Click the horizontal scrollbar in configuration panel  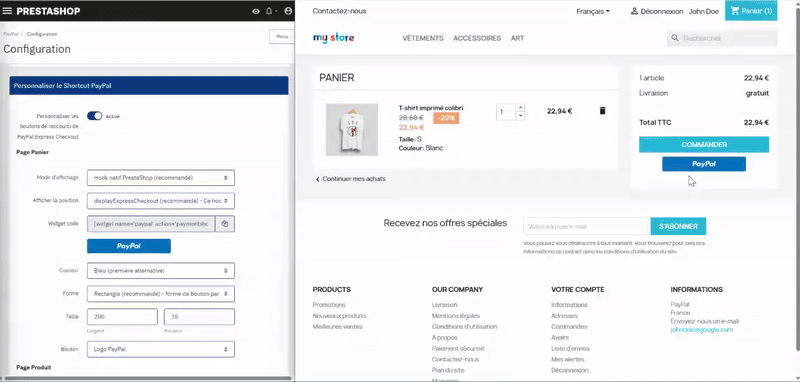pos(147,378)
